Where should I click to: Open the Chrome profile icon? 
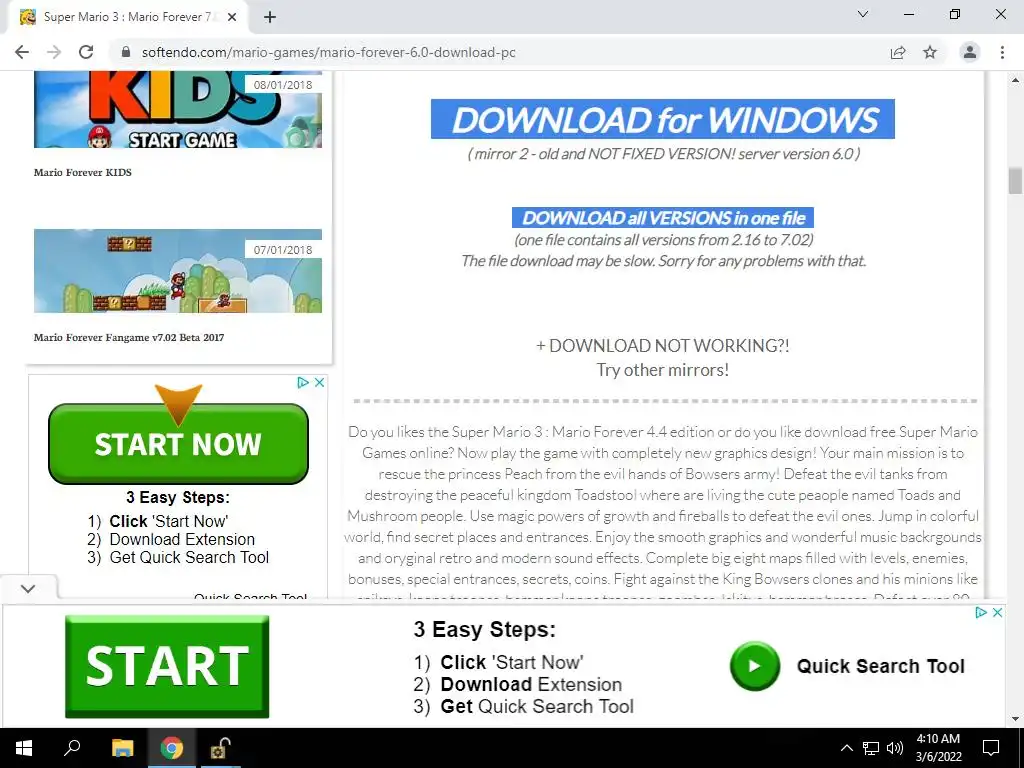click(970, 52)
